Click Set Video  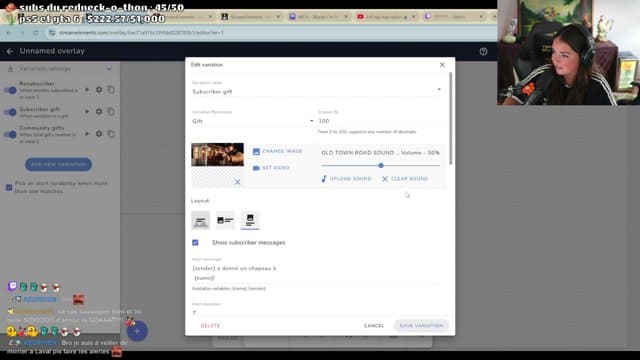pyautogui.click(x=271, y=168)
